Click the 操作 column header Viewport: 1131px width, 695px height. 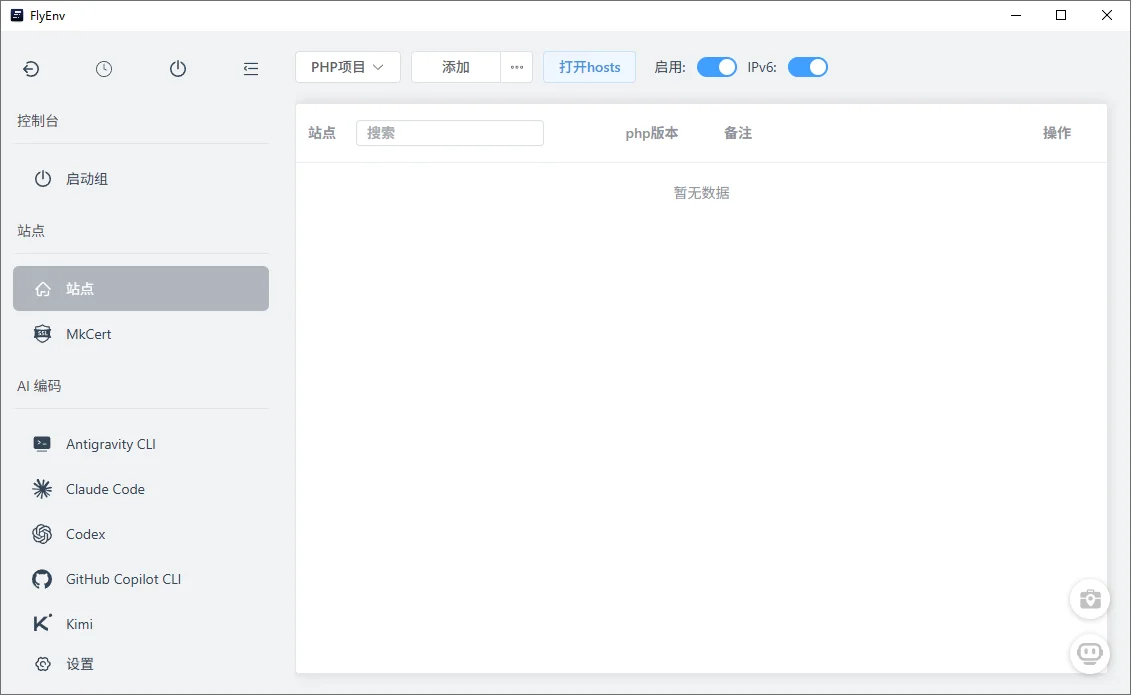1057,133
